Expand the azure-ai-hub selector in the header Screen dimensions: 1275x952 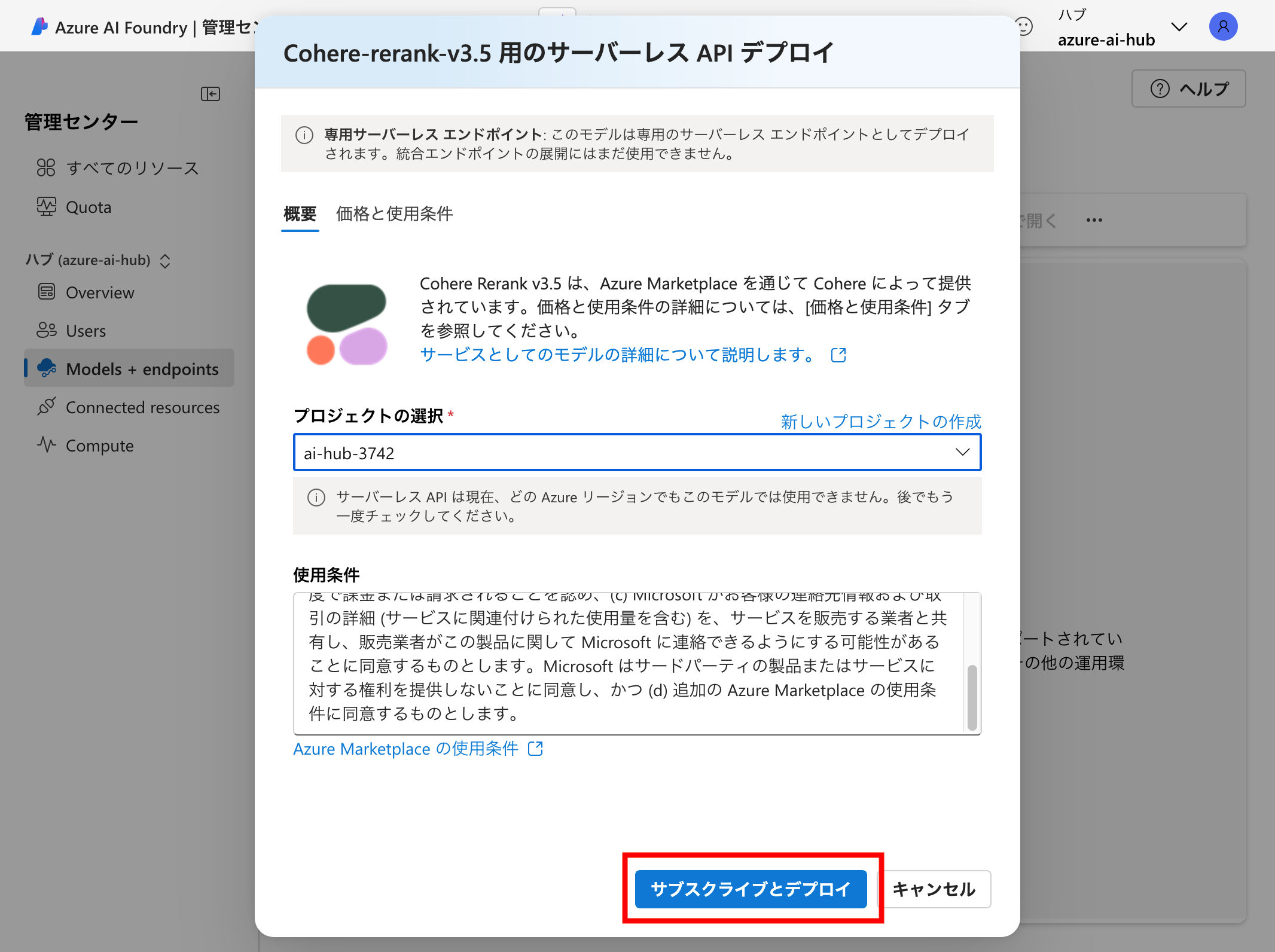pos(1179,28)
